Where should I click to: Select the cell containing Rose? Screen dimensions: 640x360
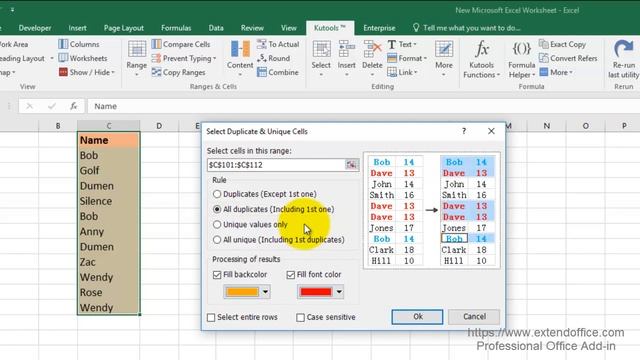109,293
